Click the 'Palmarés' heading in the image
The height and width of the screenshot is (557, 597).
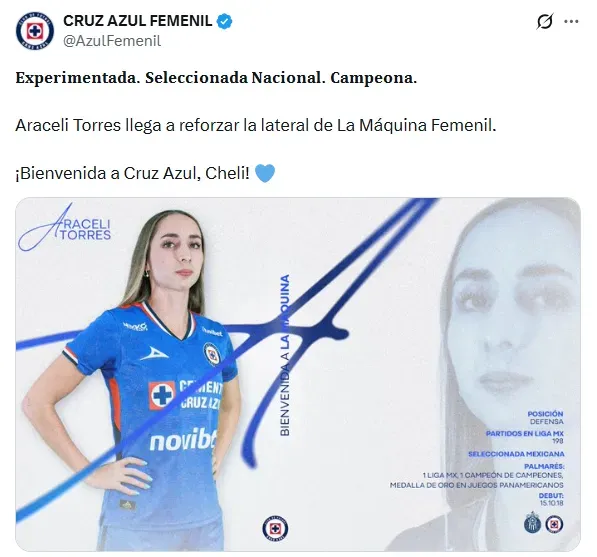click(x=544, y=466)
